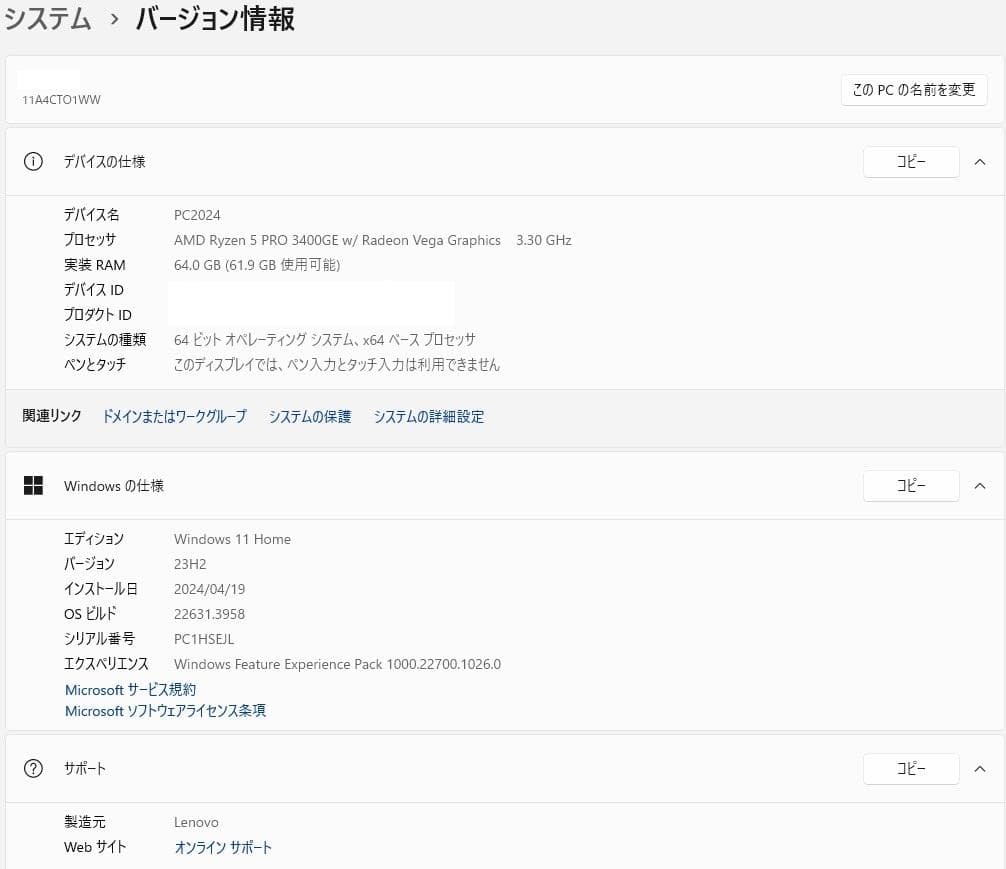Click the processor name AMD Ryzen text
This screenshot has height=869, width=1006.
point(337,240)
